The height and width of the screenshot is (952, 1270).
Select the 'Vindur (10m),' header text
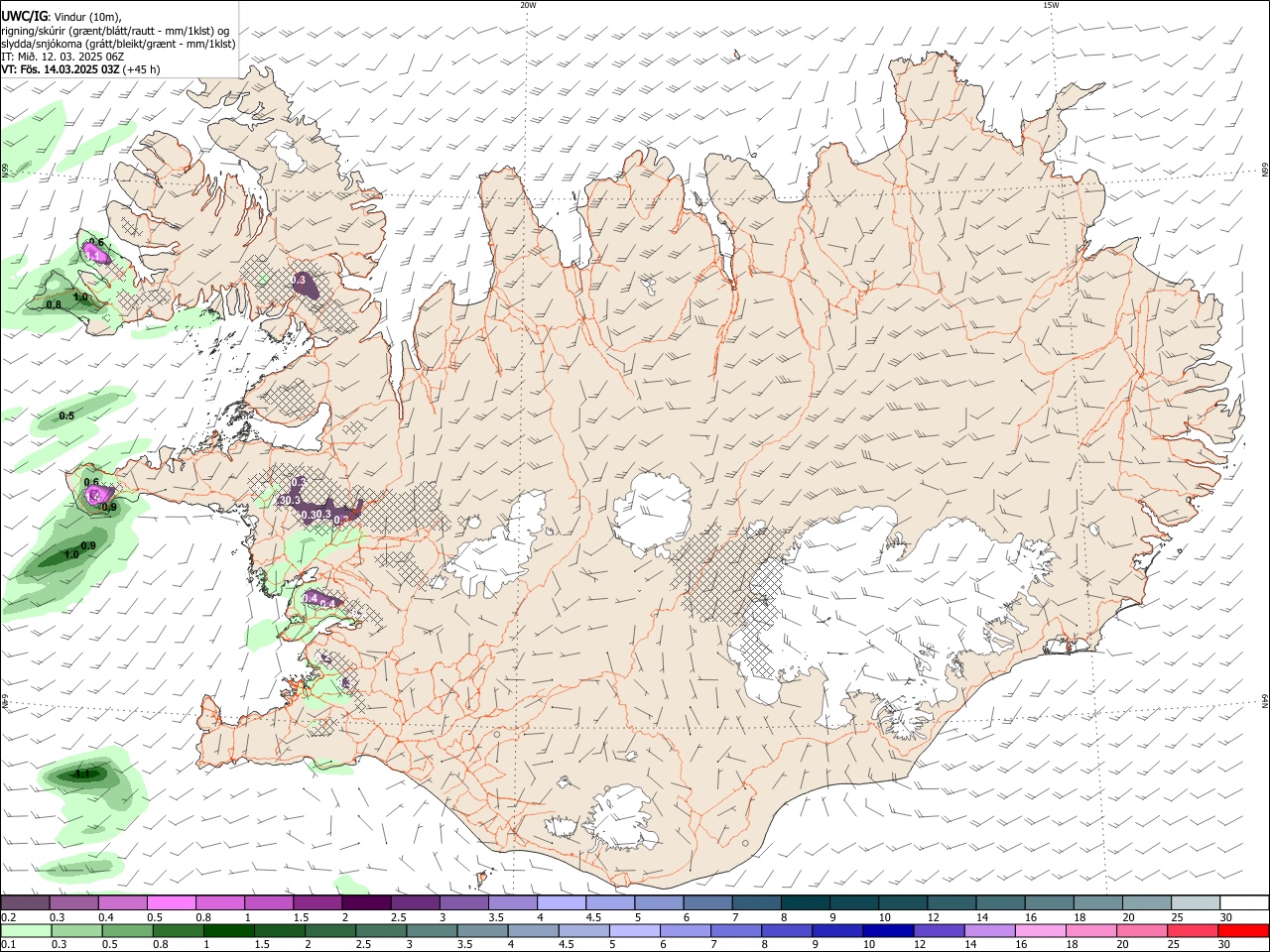[86, 16]
